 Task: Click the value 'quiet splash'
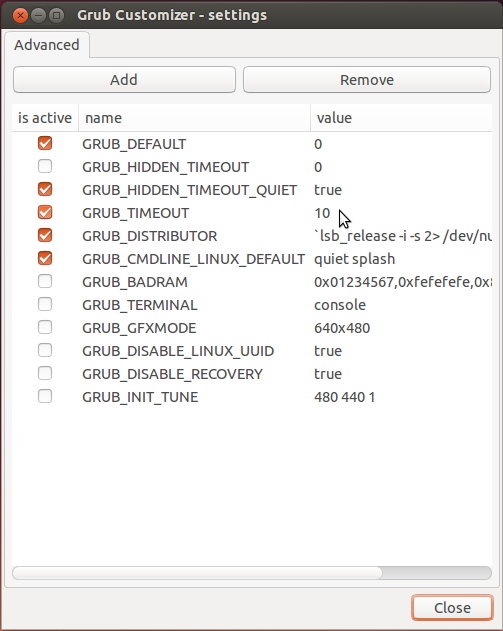click(x=355, y=259)
